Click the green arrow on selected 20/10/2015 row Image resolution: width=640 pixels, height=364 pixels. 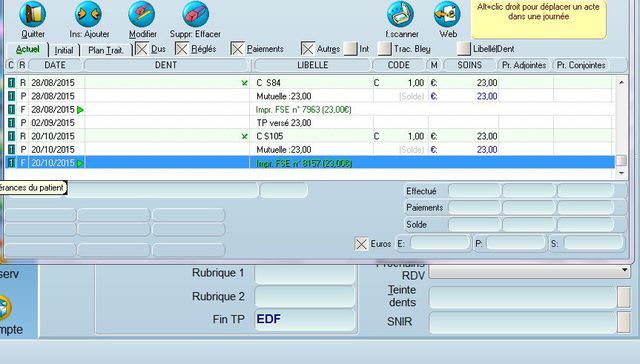pos(80,163)
